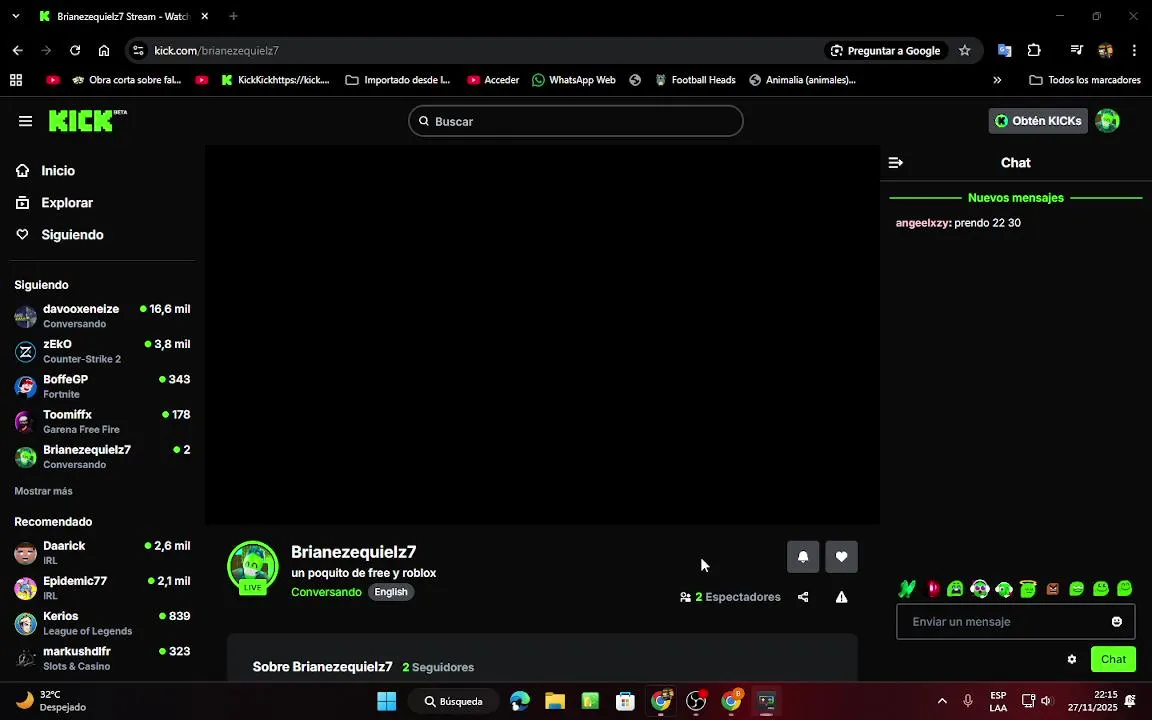
Task: Collapse the chat panel with the arrow icon
Action: (x=896, y=163)
